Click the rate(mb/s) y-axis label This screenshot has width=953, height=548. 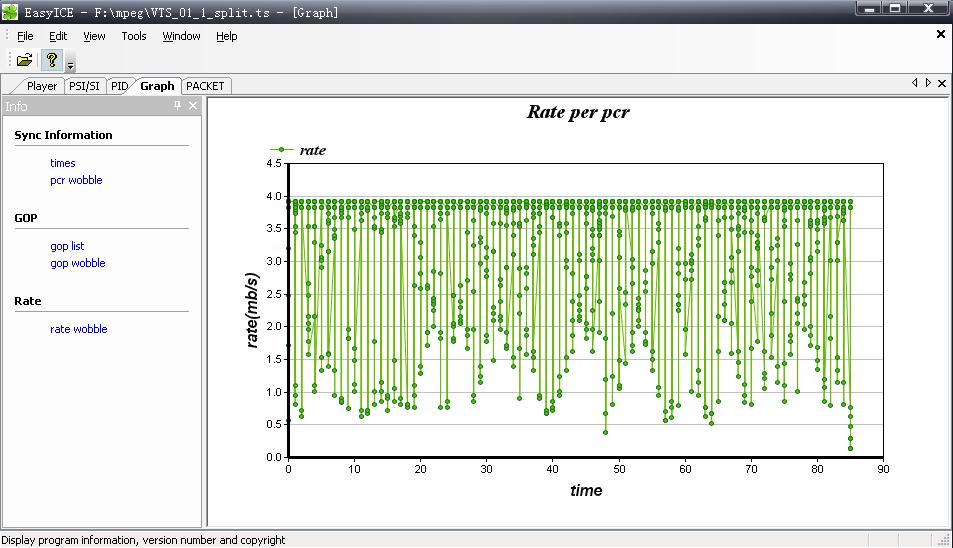tap(252, 310)
